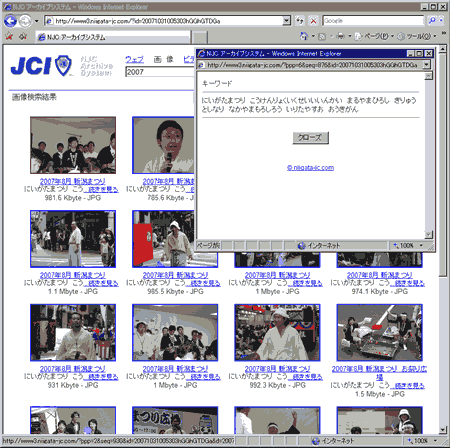Click 続きを見る link above 981.6 Kbyte
450x448 pixels.
[102, 189]
